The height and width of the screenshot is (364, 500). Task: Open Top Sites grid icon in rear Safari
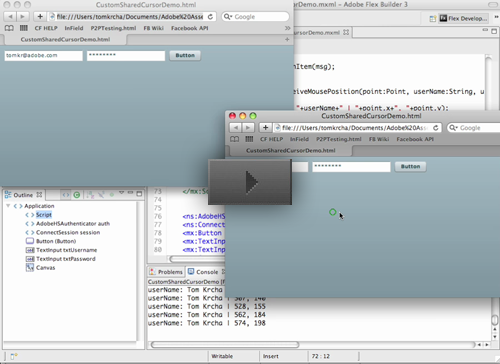(x=24, y=28)
